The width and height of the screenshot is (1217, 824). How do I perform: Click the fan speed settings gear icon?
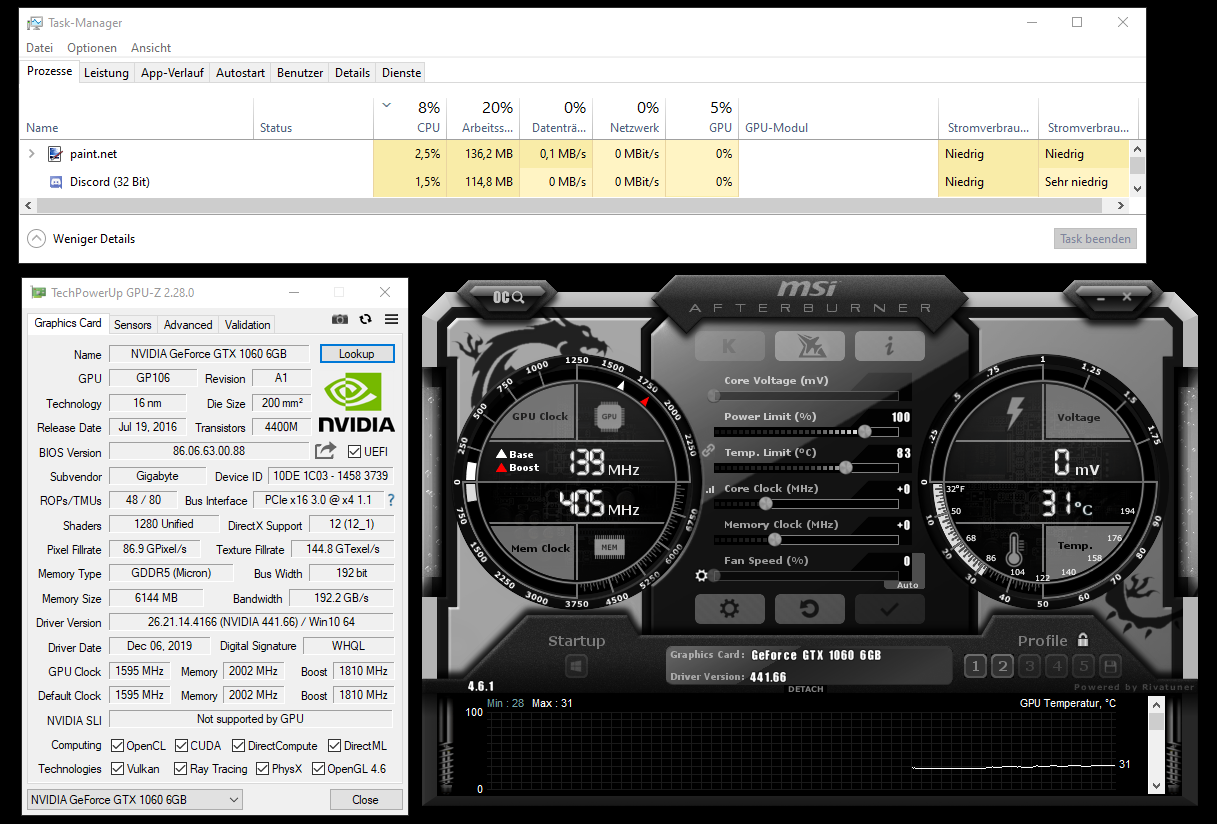(x=701, y=576)
